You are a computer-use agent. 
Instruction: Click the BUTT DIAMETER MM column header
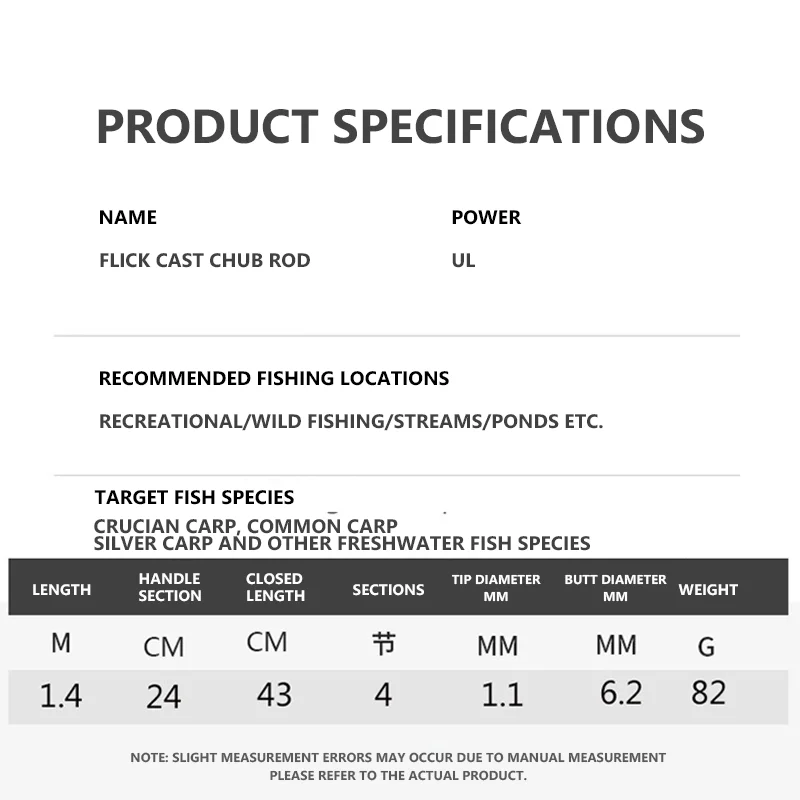coord(615,587)
